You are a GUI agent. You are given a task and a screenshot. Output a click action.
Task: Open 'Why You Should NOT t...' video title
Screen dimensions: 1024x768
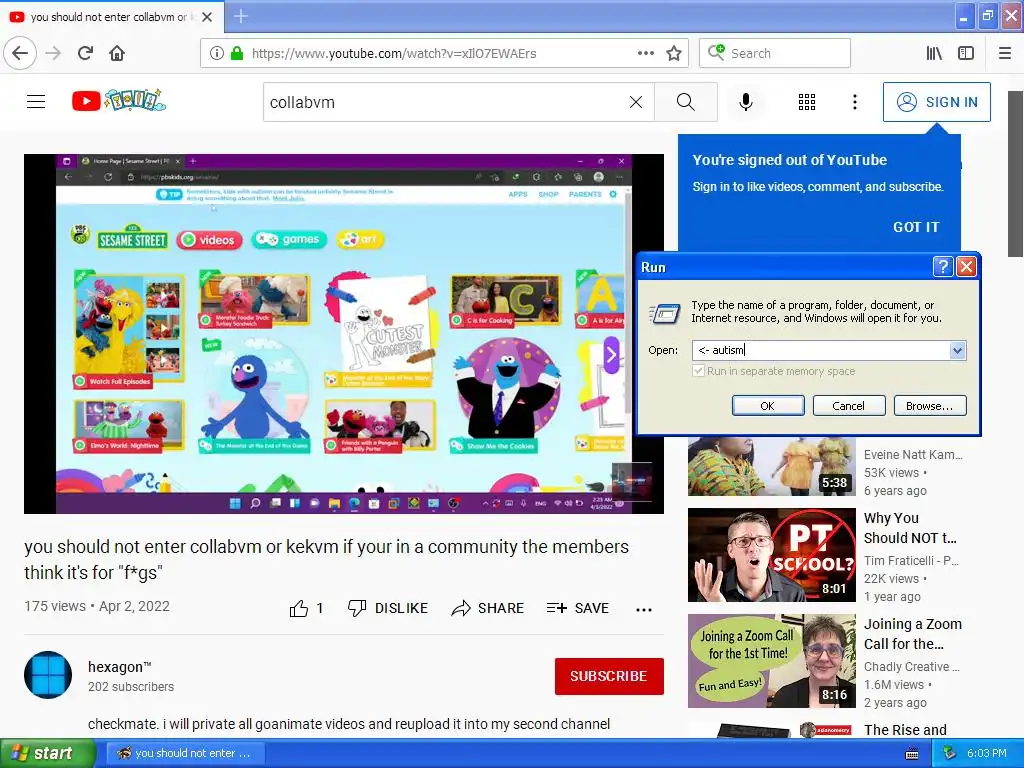click(x=910, y=528)
